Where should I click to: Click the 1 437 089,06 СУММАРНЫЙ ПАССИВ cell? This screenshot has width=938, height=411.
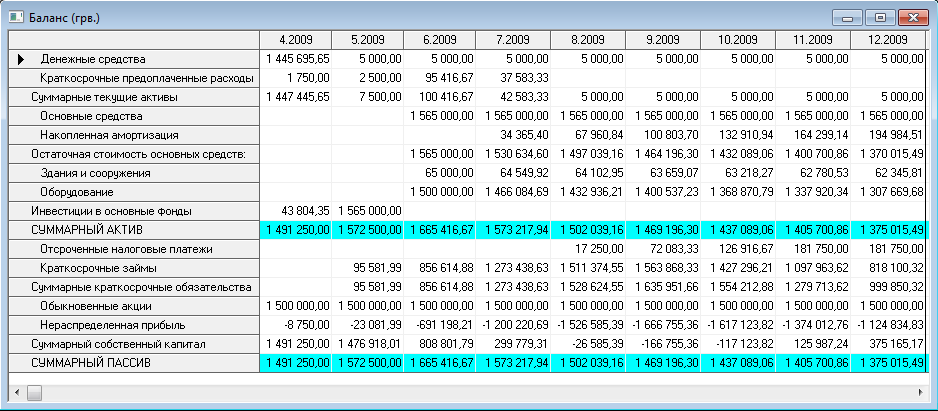[x=738, y=363]
